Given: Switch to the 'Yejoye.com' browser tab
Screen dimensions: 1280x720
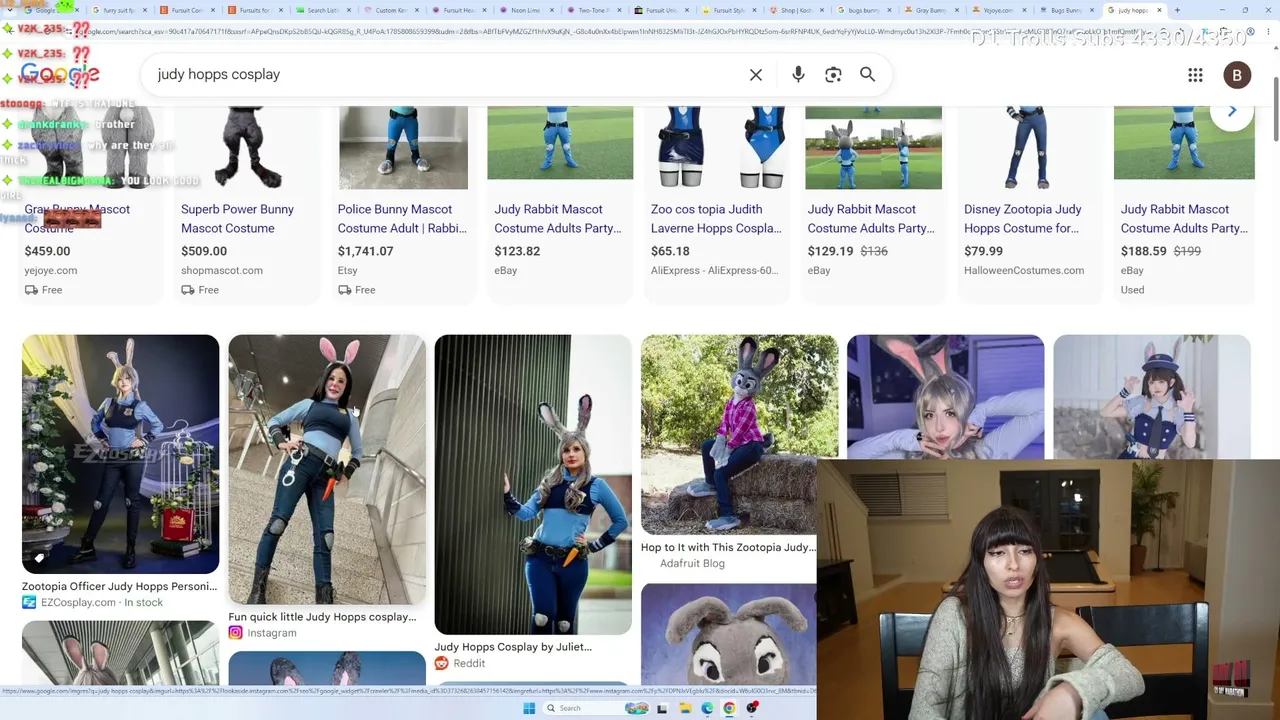Looking at the screenshot, I should pos(1000,10).
